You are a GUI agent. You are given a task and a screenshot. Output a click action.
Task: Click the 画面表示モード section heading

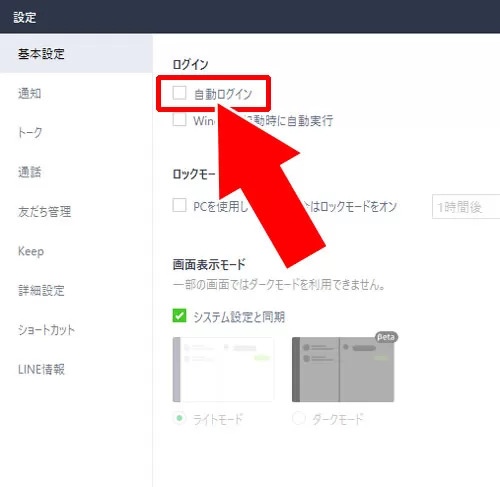209,264
